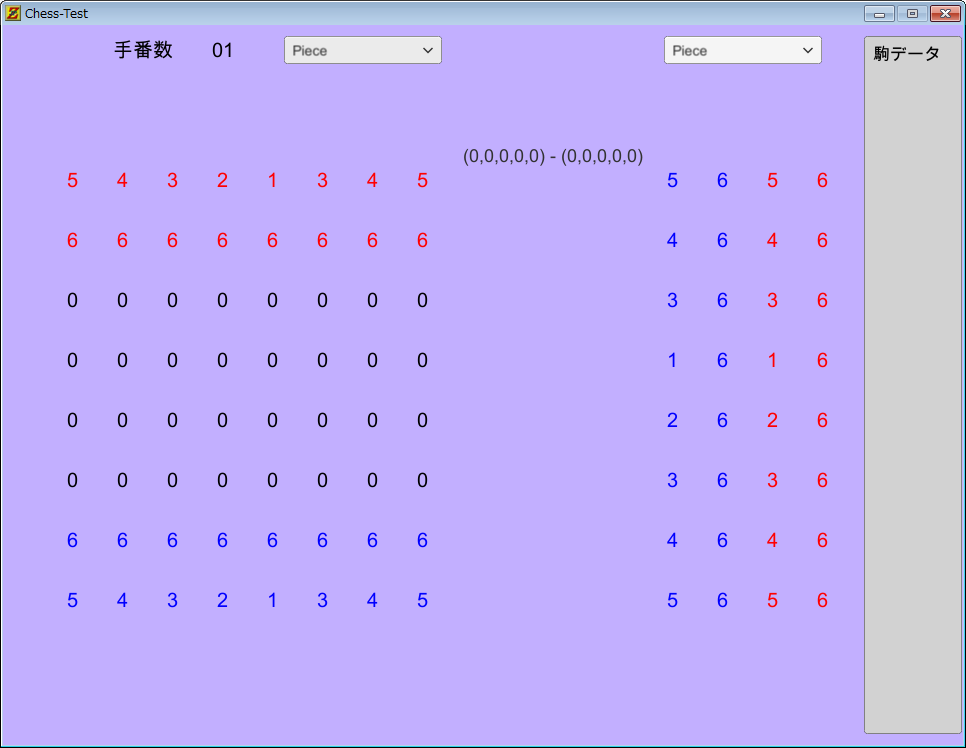Click the (0,0,0,0,0) - (0,0,0,0,0) coordinate text
The image size is (966, 748).
[553, 156]
